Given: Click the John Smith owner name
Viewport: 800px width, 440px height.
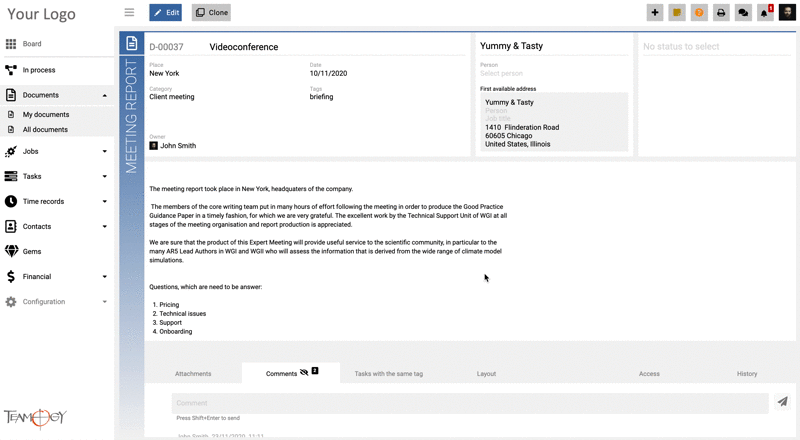Looking at the screenshot, I should (178, 146).
